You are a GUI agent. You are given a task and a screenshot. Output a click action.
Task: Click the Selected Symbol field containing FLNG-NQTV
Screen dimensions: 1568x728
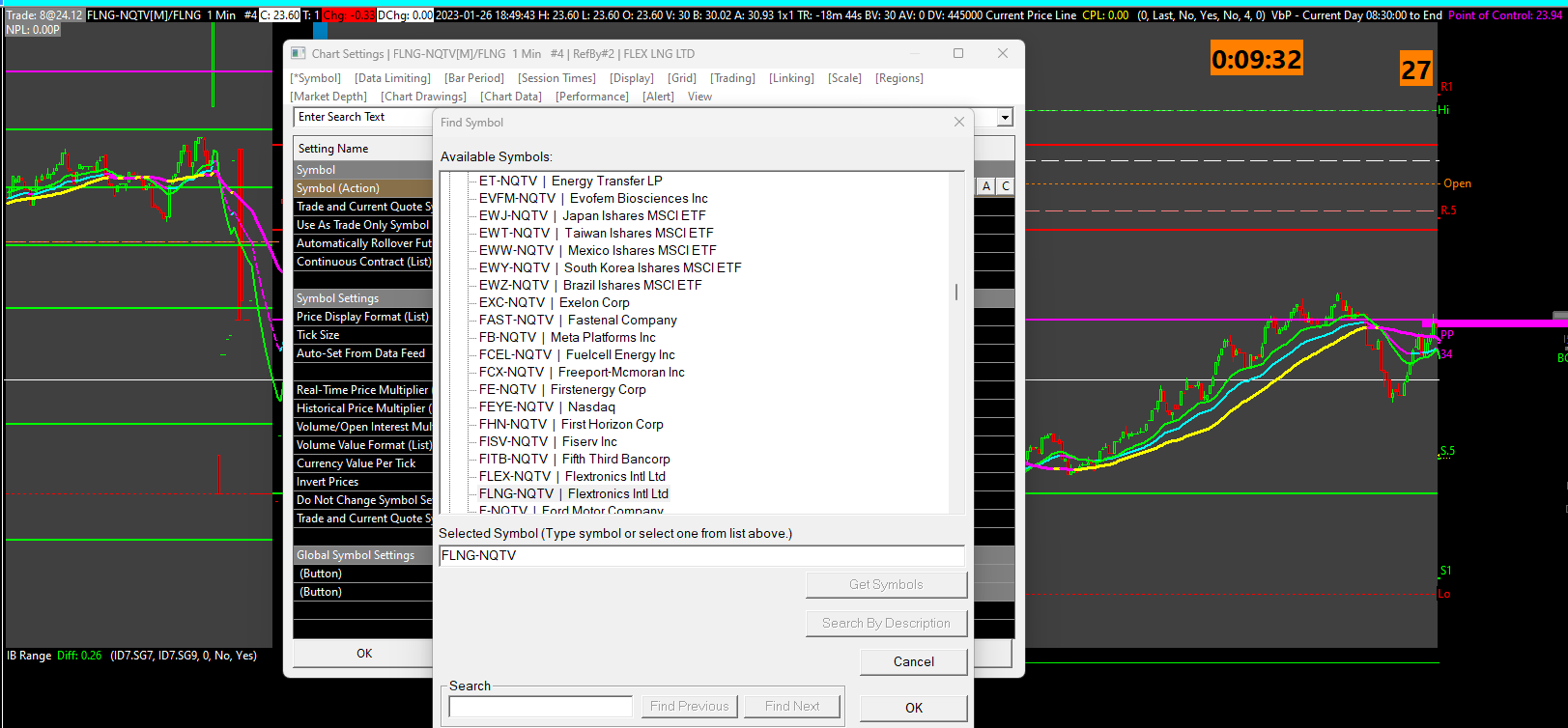tap(701, 555)
